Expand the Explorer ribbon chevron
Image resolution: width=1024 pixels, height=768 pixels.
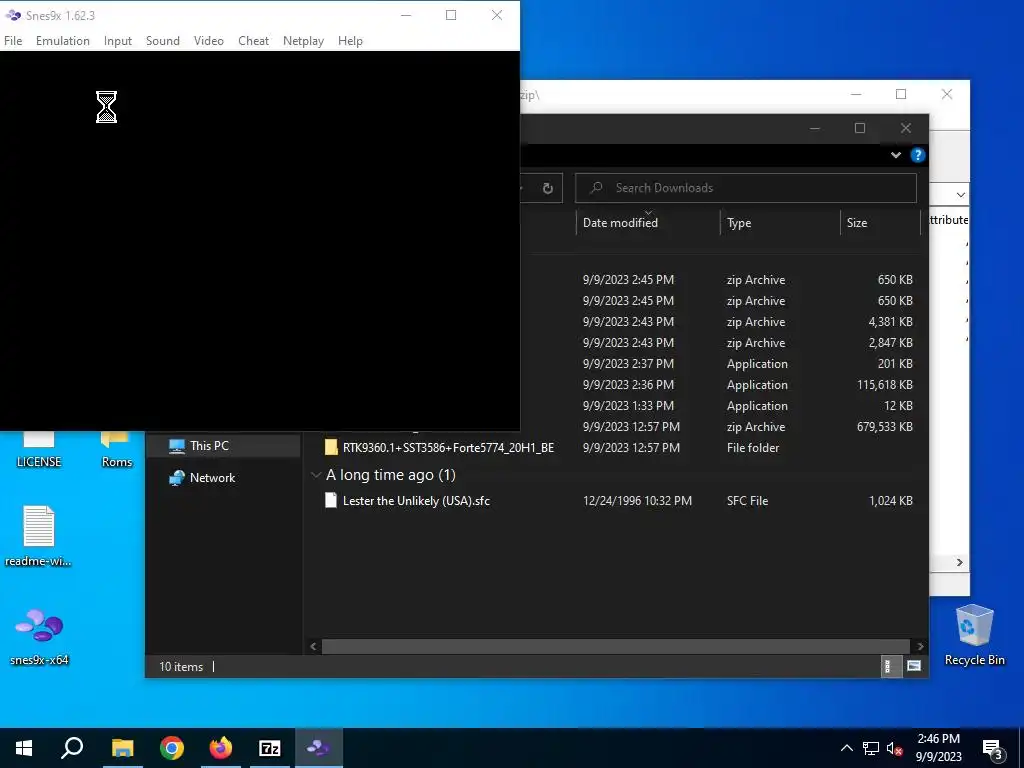click(896, 155)
